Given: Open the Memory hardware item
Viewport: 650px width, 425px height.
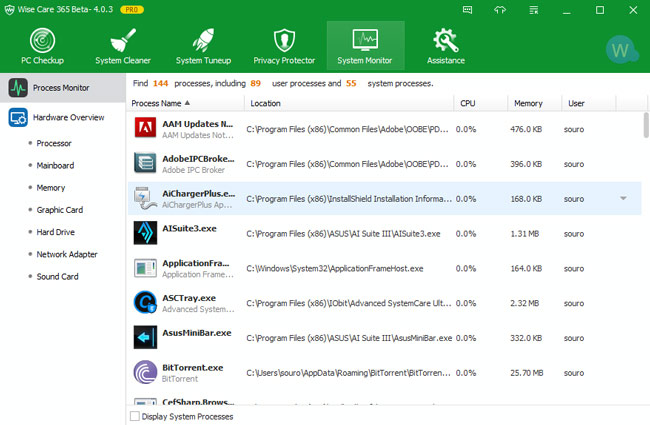Looking at the screenshot, I should coord(51,188).
